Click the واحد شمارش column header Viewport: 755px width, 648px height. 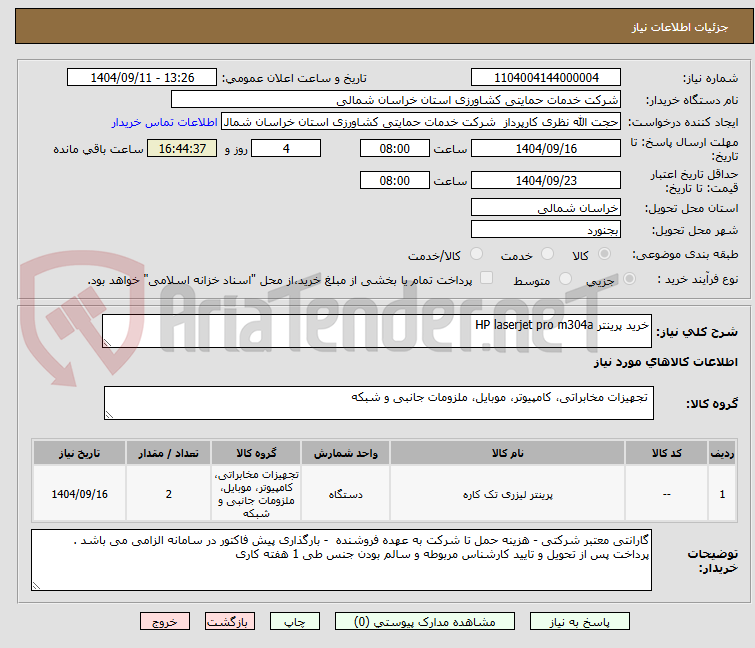pos(345,453)
